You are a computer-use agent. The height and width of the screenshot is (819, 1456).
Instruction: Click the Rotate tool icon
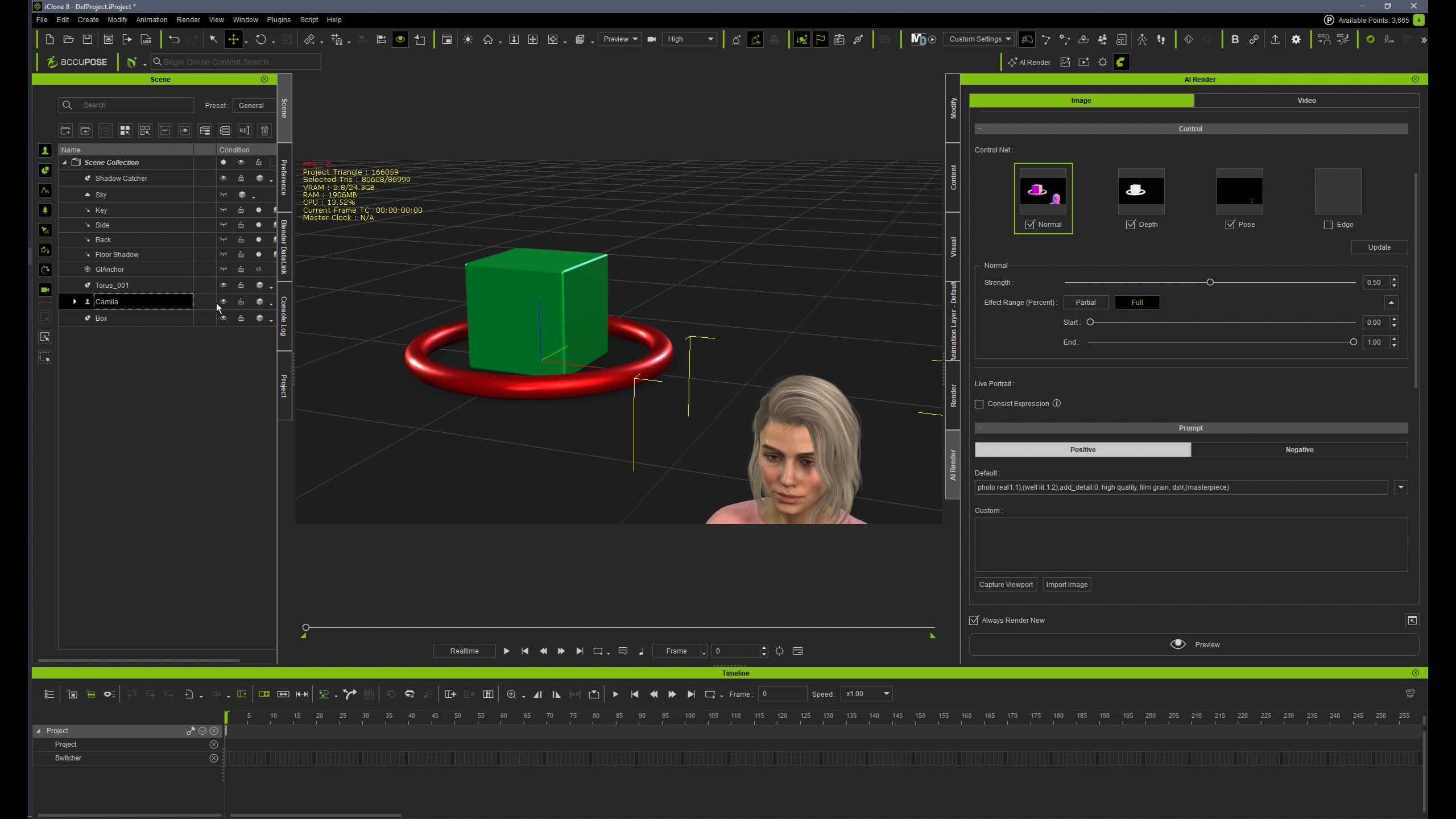(261, 39)
